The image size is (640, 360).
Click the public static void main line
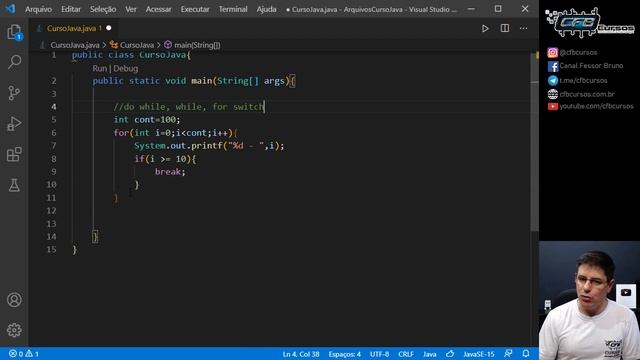coord(194,81)
